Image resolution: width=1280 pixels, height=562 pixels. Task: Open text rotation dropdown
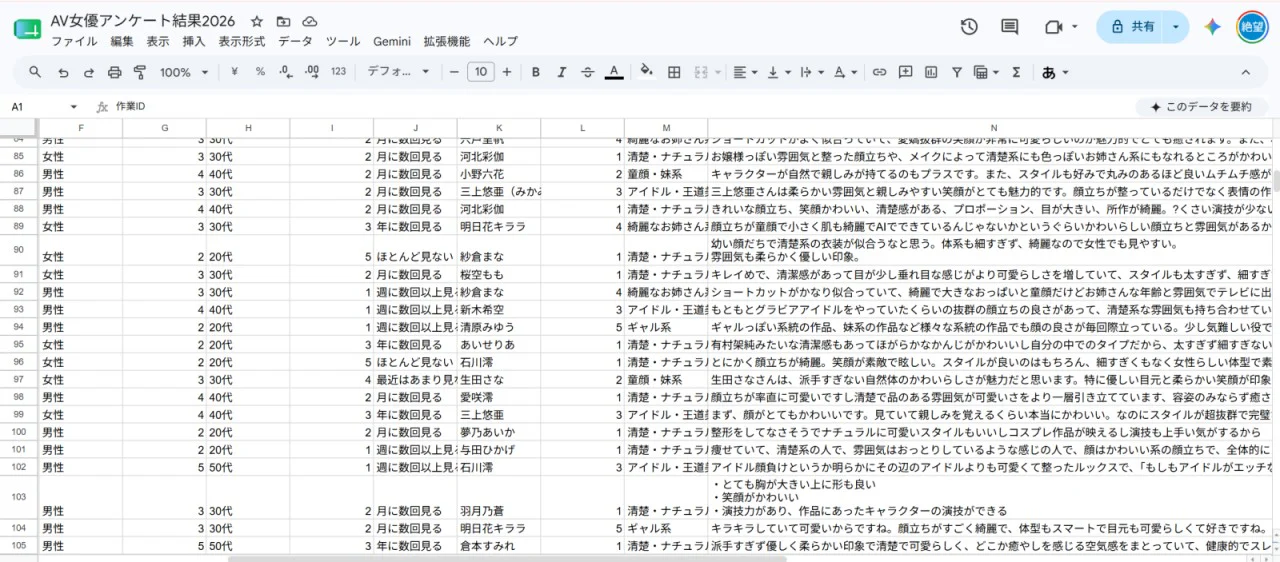[845, 72]
